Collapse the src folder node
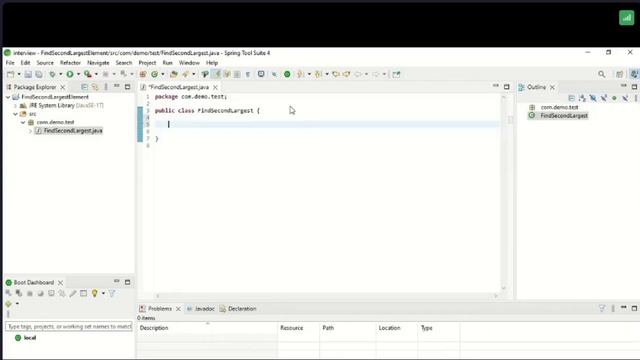This screenshot has width=640, height=360. point(16,114)
